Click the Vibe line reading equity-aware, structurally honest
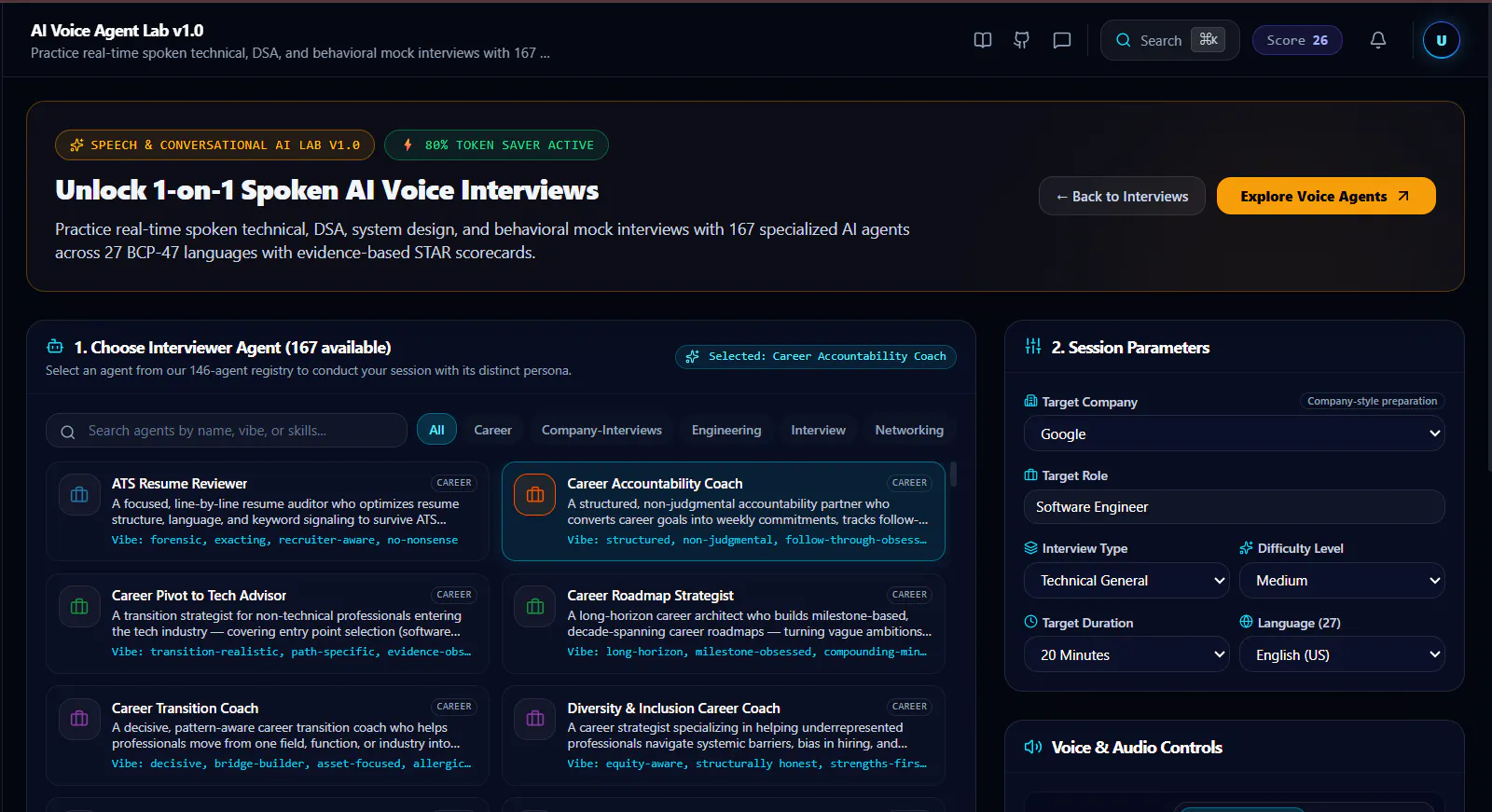 (747, 764)
